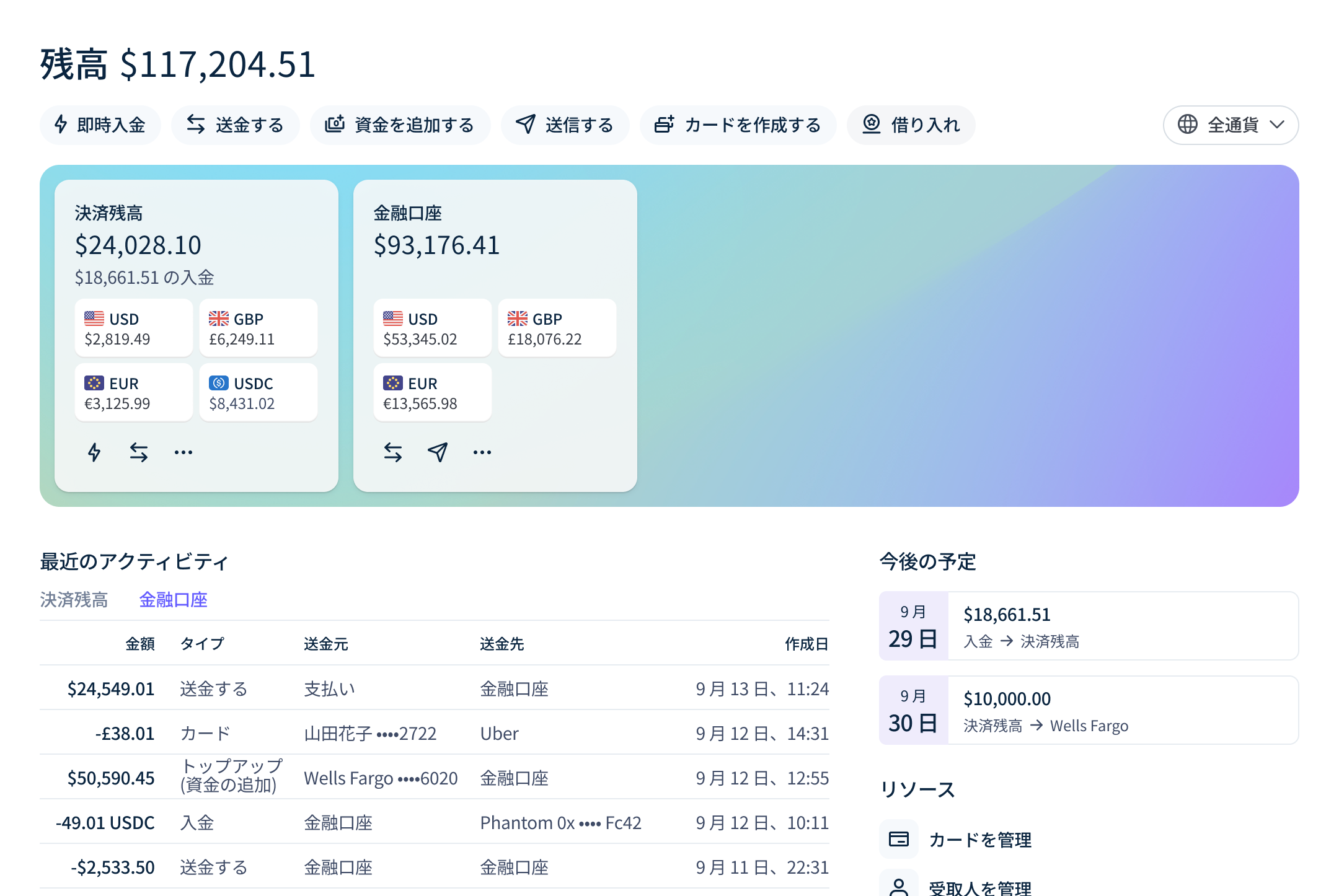Image resolution: width=1339 pixels, height=896 pixels.
Task: Click the $50,590.45 Wells Fargo transaction row
Action: (434, 778)
